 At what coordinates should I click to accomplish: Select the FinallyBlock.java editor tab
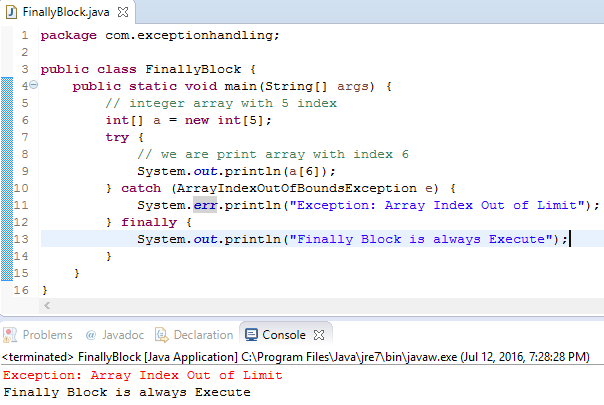pyautogui.click(x=66, y=12)
